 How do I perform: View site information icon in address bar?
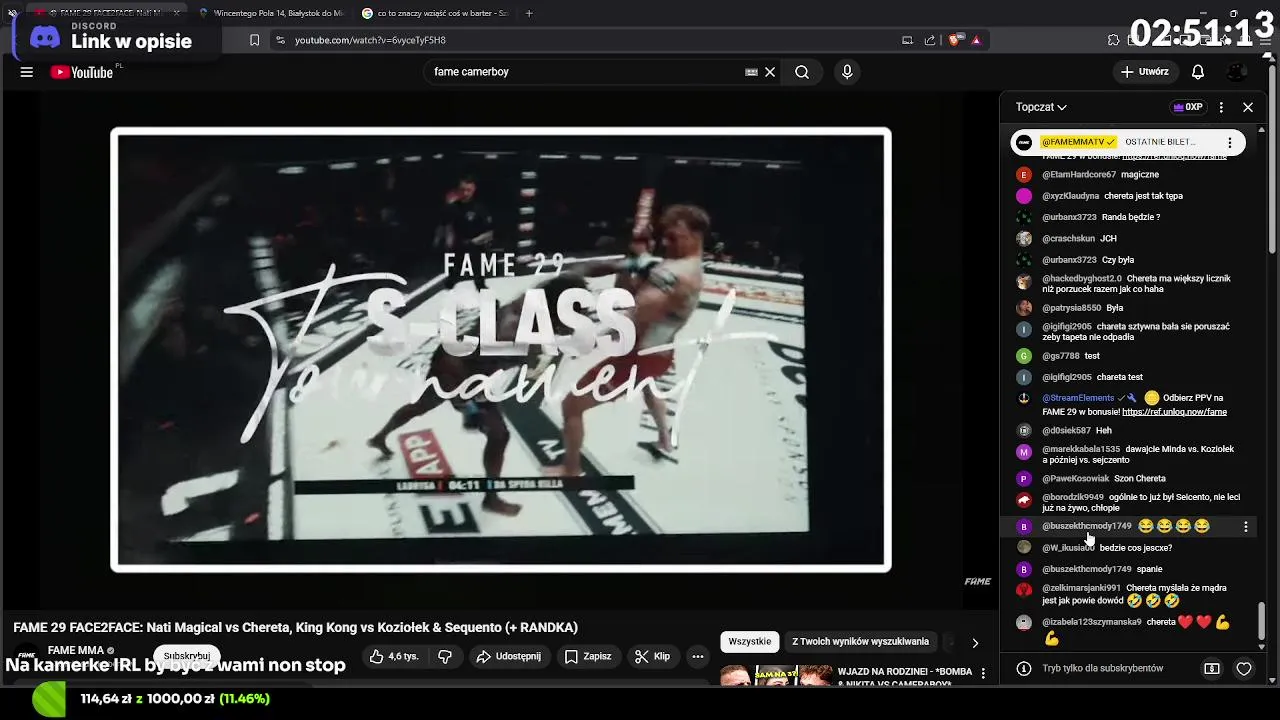pyautogui.click(x=280, y=40)
